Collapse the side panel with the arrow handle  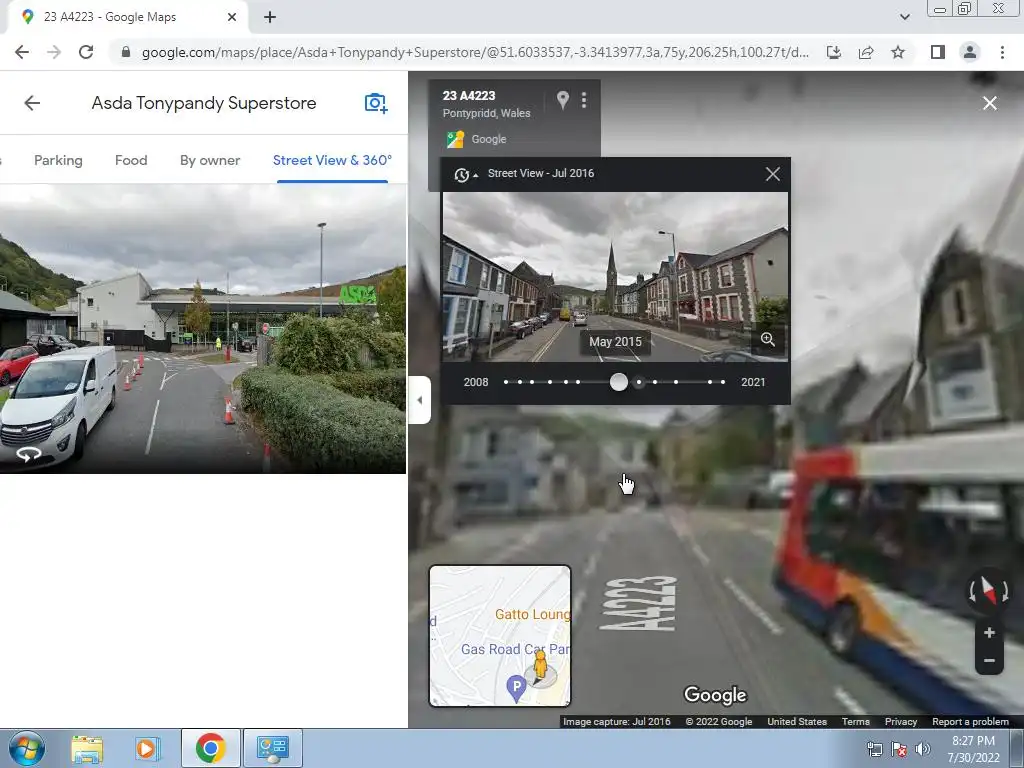point(419,400)
